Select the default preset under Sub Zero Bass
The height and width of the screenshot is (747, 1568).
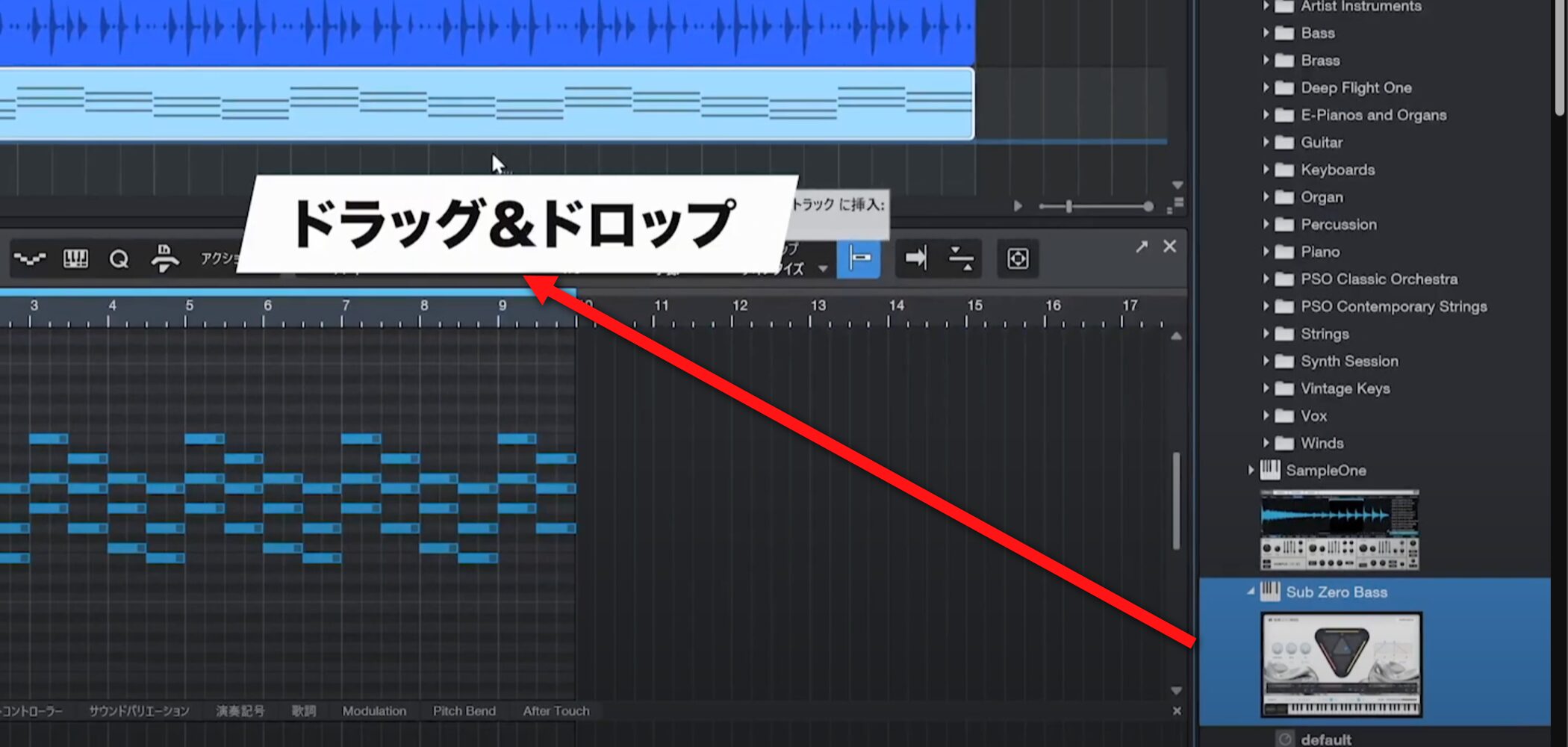[x=1325, y=739]
